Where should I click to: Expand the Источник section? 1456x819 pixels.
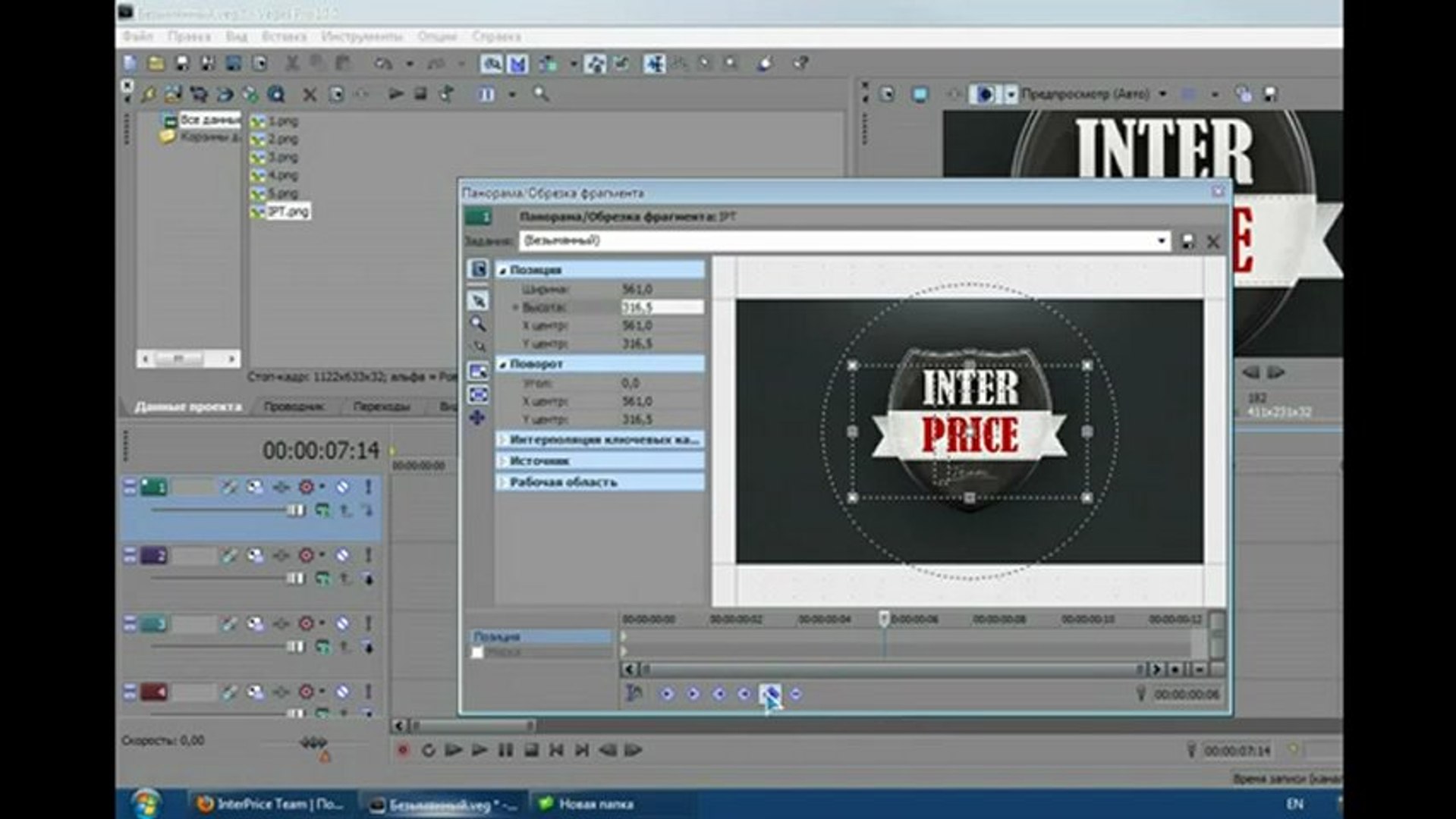[502, 461]
